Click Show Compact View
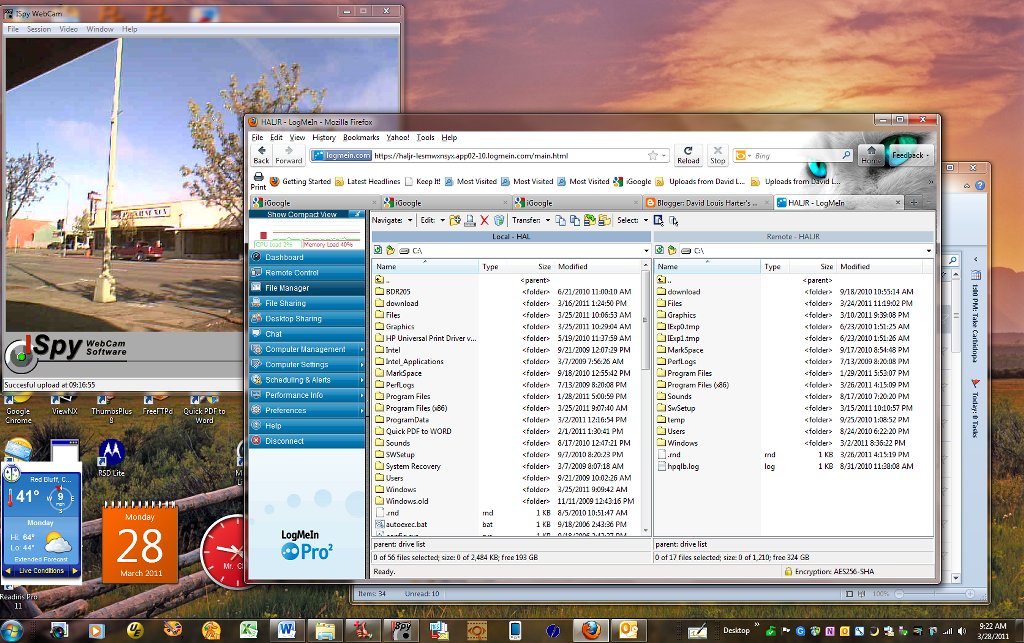The image size is (1024, 643). [x=302, y=214]
